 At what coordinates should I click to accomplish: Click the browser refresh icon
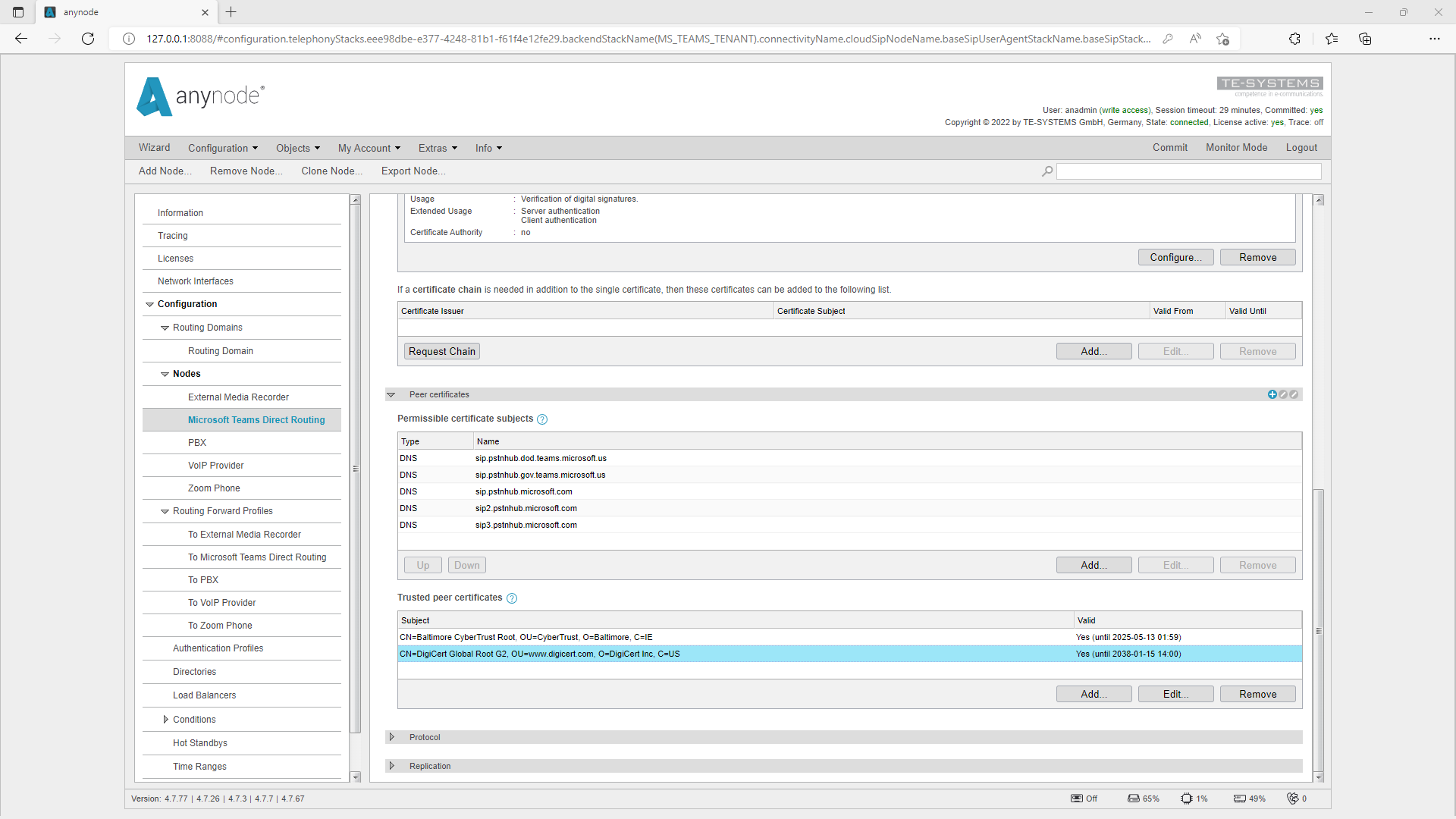click(88, 39)
